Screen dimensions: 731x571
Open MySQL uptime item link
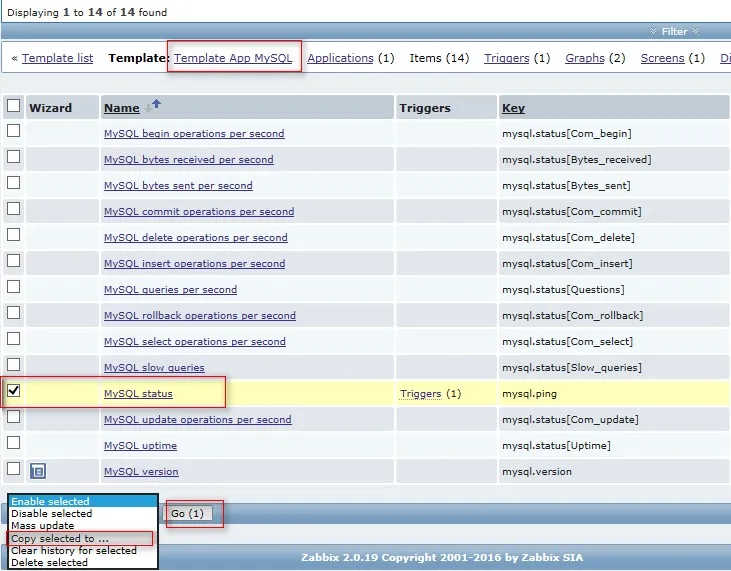click(x=140, y=446)
